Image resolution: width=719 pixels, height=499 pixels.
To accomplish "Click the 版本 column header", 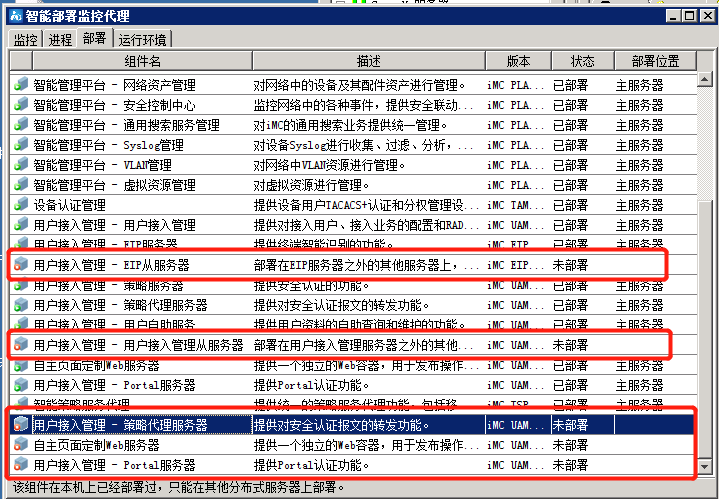I will click(x=518, y=61).
